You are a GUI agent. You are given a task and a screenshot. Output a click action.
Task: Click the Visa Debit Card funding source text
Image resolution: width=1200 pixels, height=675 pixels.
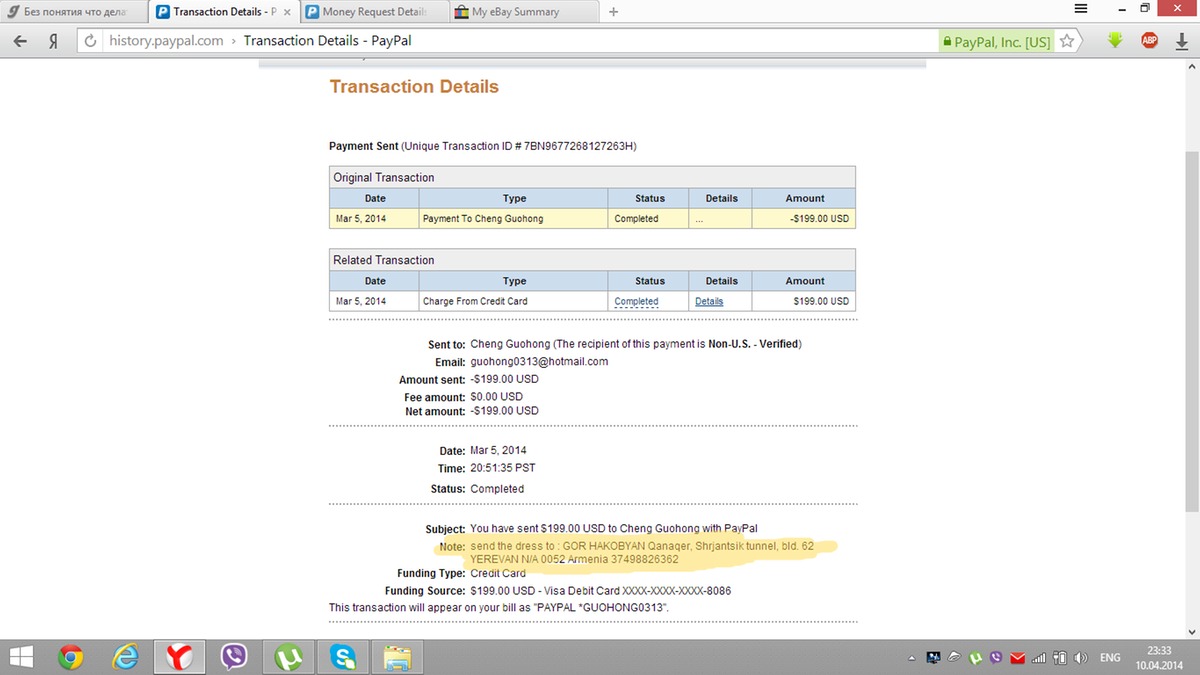600,591
